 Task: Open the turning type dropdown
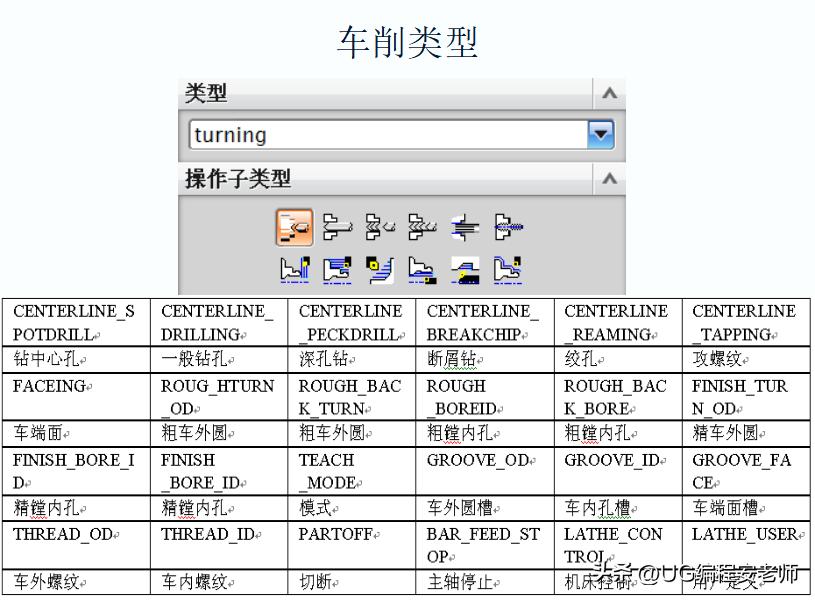click(x=601, y=134)
